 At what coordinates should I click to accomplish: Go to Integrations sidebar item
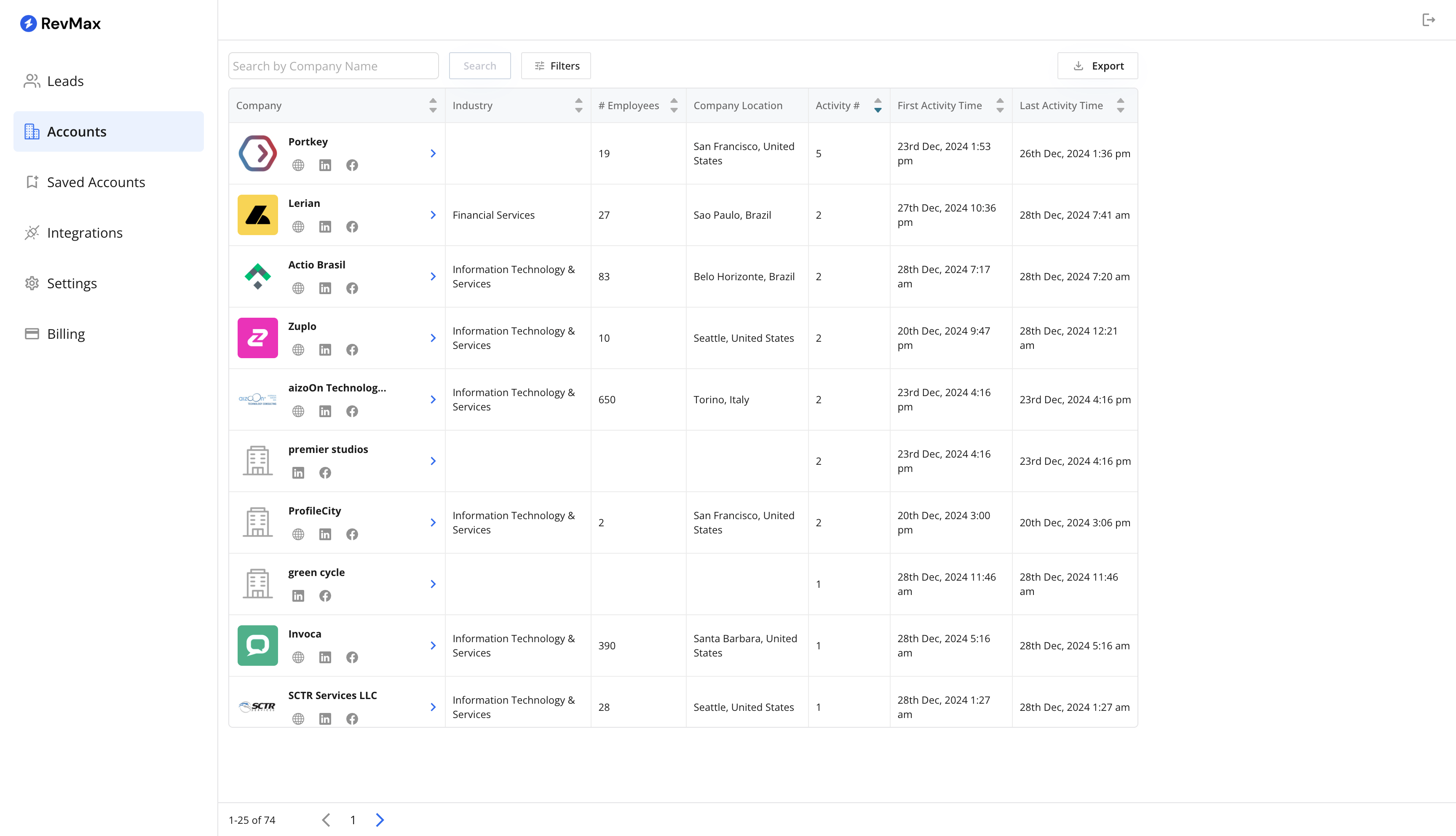[x=85, y=233]
